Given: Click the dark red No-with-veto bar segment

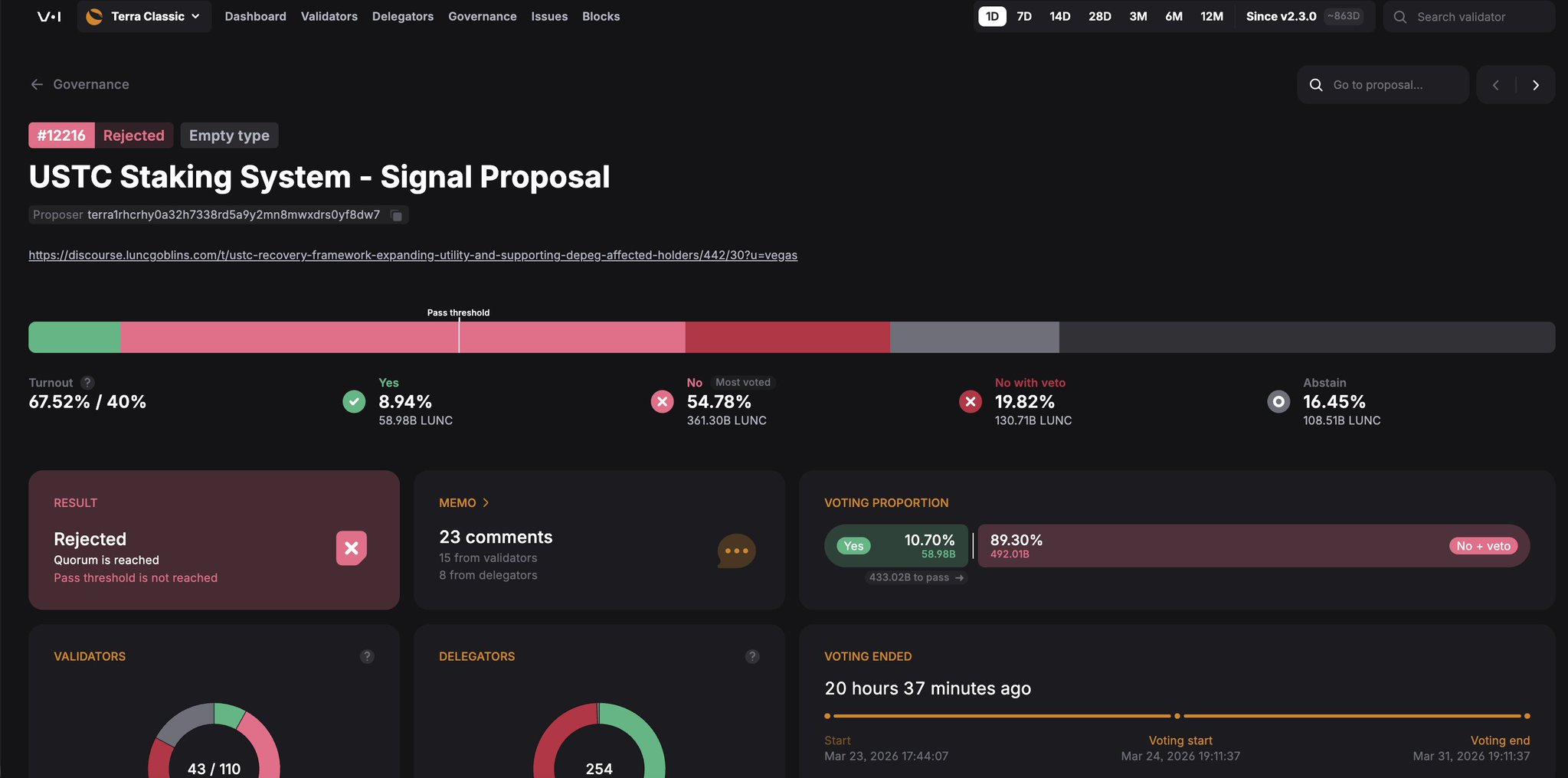Looking at the screenshot, I should (787, 337).
